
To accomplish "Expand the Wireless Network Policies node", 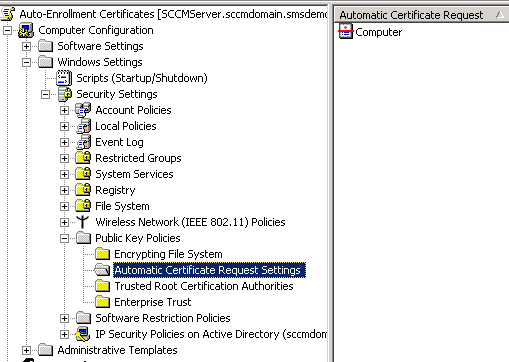I will [x=64, y=223].
